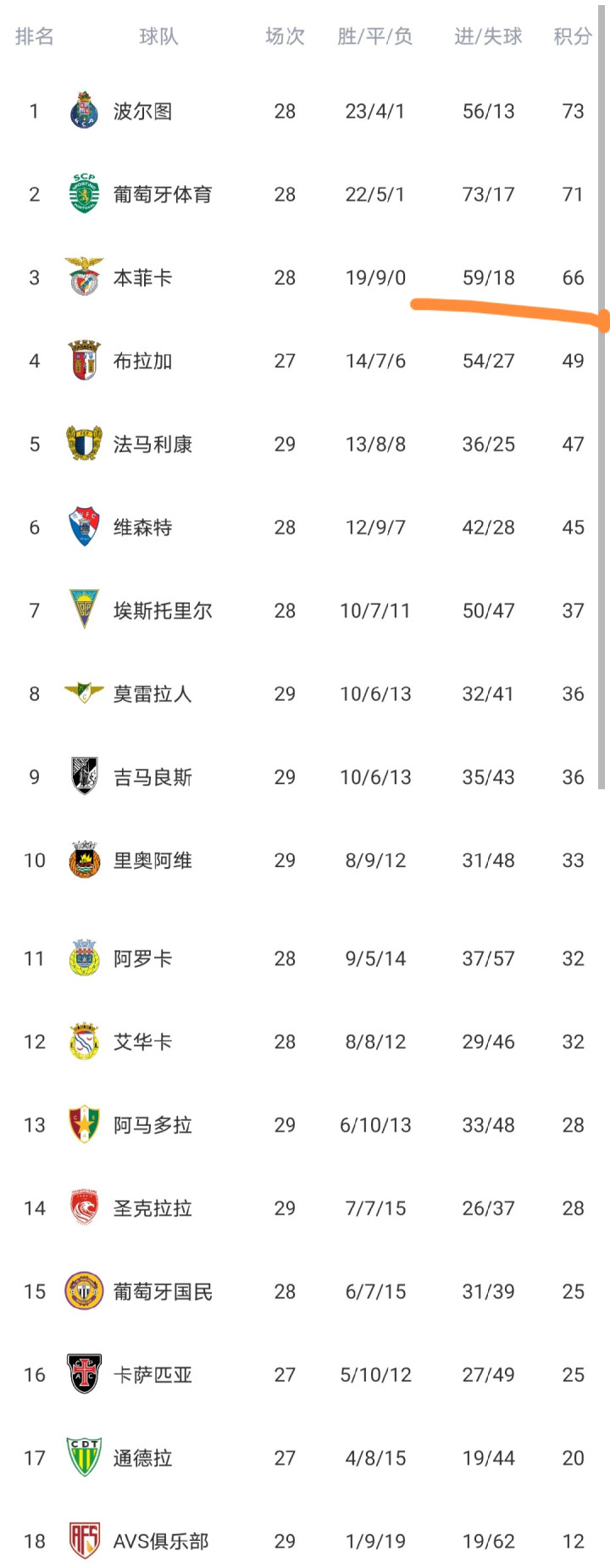Tap the Tondela (通德拉) green-yellow crest
The width and height of the screenshot is (610, 1568).
84,1457
